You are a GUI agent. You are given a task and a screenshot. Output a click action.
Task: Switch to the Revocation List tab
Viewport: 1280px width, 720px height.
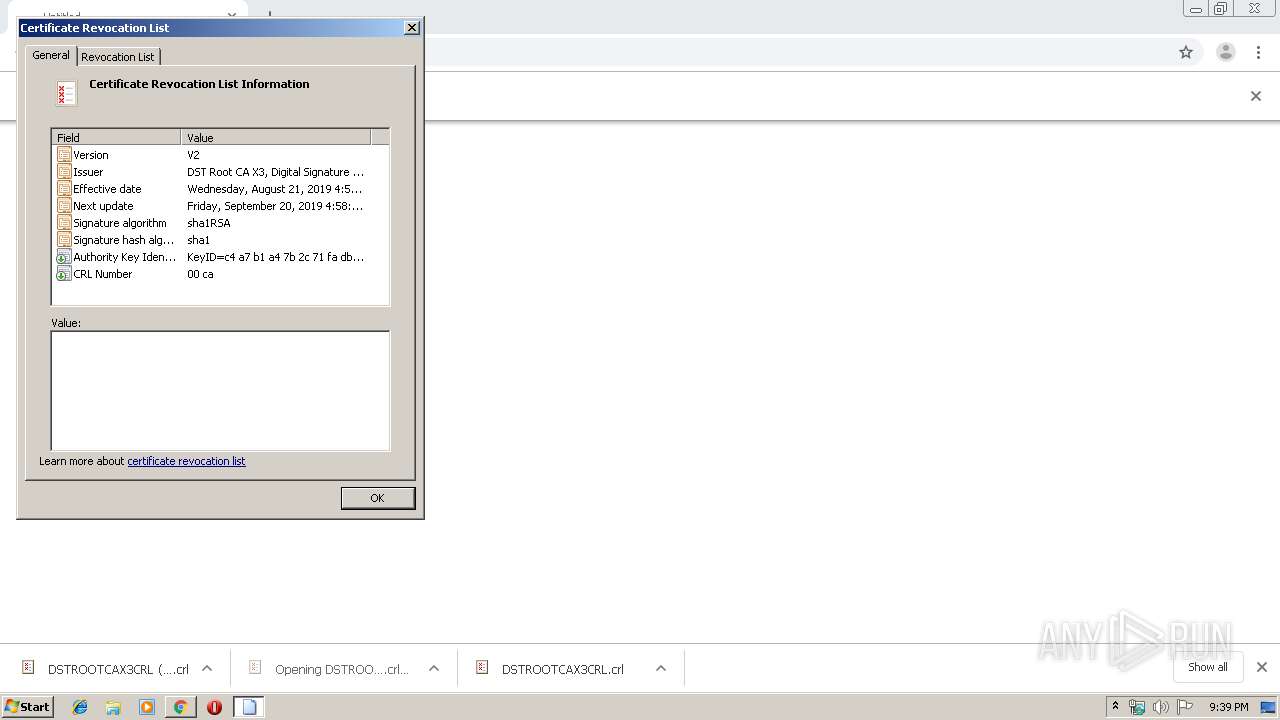118,57
